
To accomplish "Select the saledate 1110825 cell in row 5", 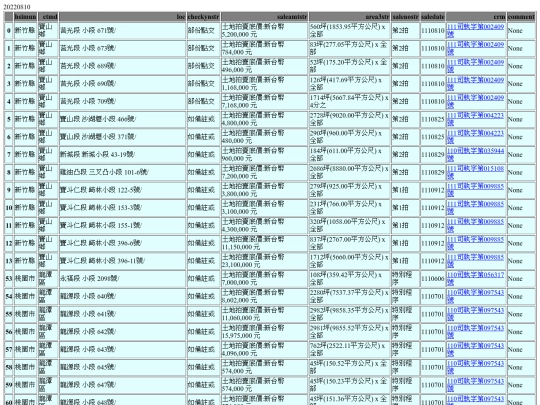I will coord(433,119).
